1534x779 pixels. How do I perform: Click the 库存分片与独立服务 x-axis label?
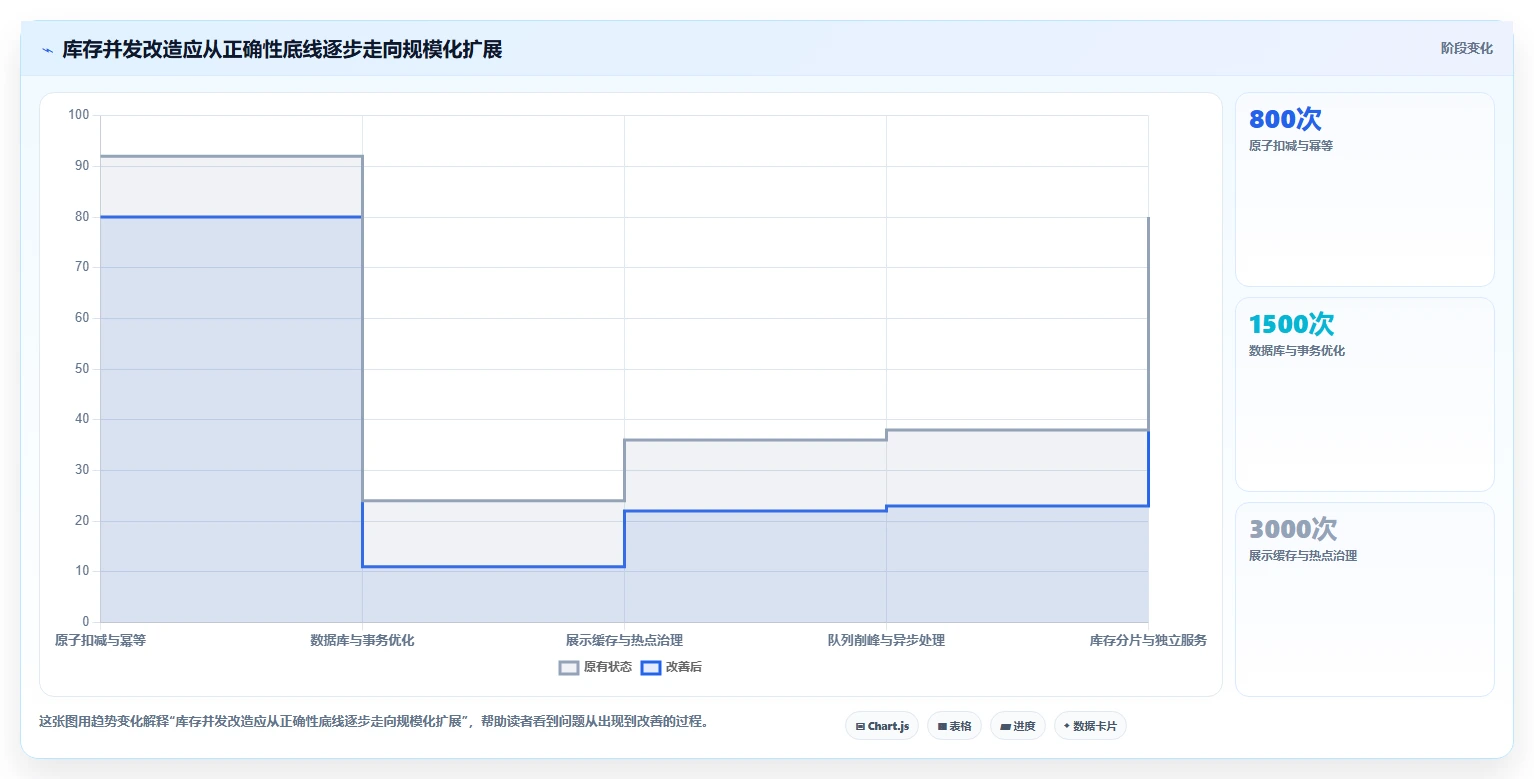[1148, 640]
